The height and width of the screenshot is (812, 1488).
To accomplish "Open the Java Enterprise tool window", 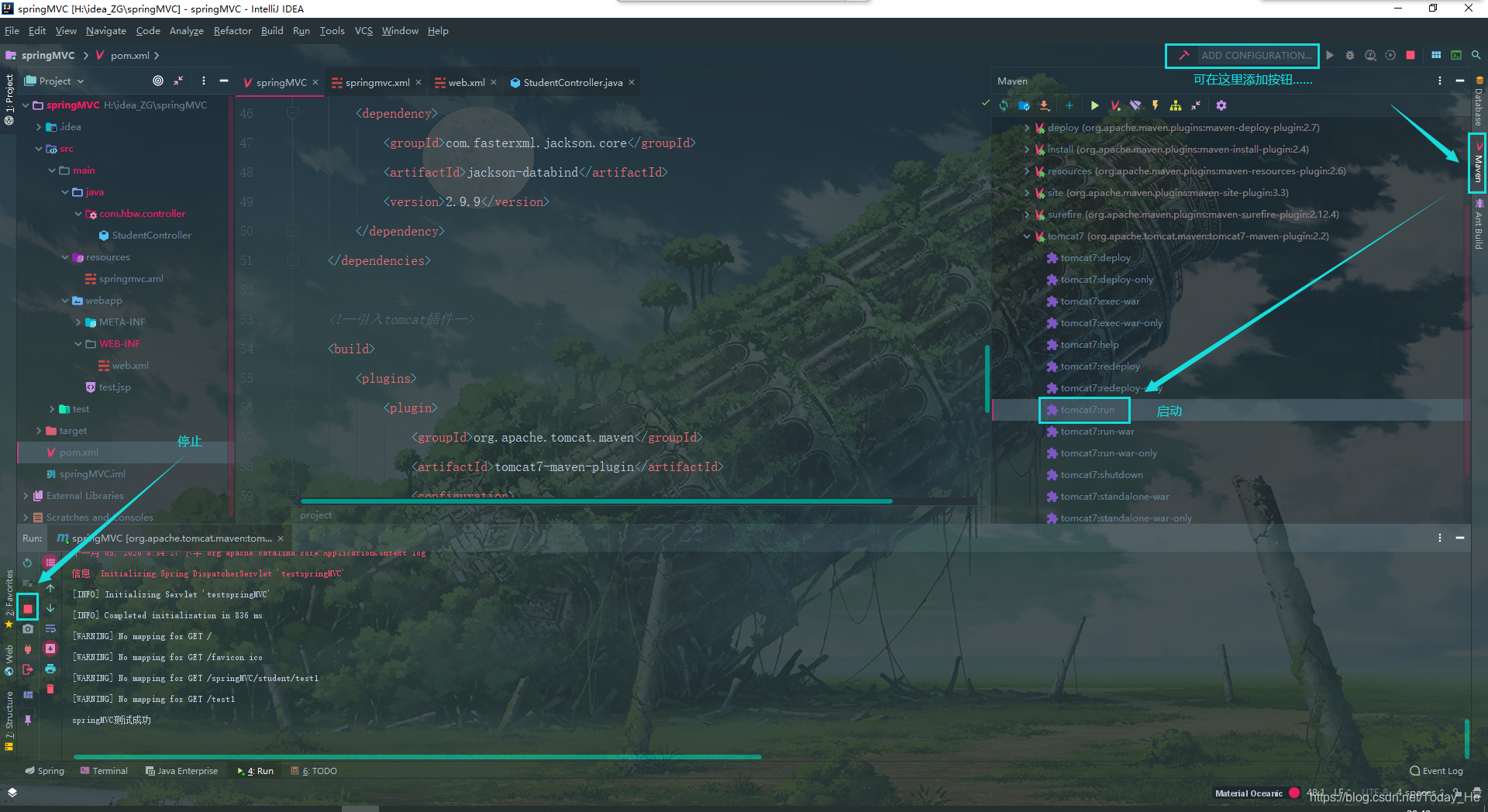I will click(x=181, y=771).
